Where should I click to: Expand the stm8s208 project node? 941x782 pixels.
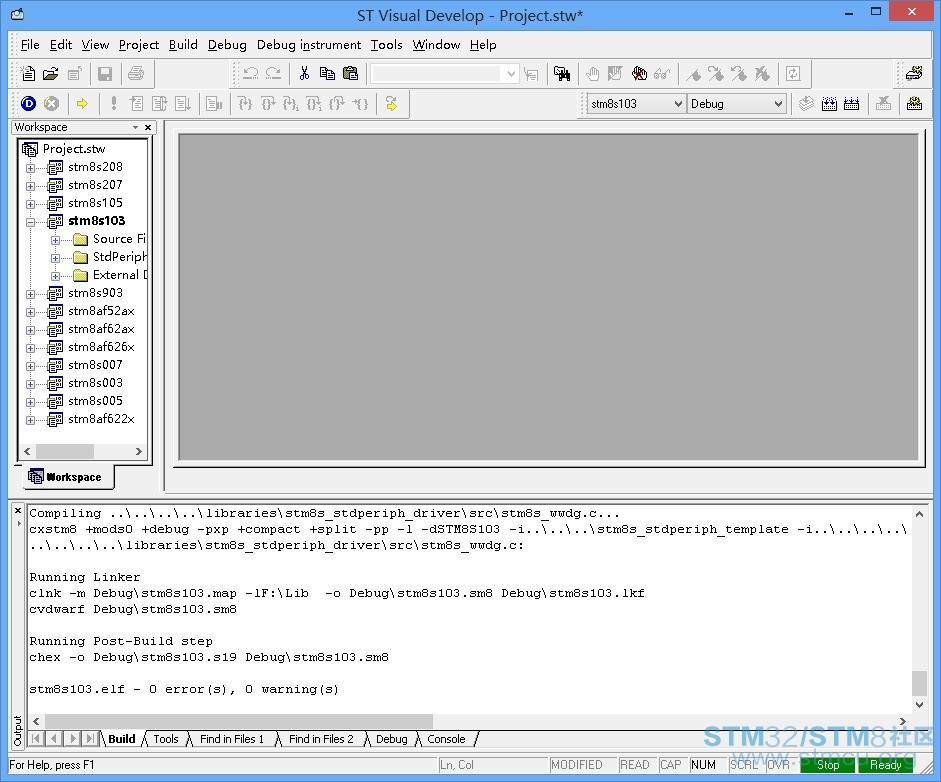tap(31, 168)
